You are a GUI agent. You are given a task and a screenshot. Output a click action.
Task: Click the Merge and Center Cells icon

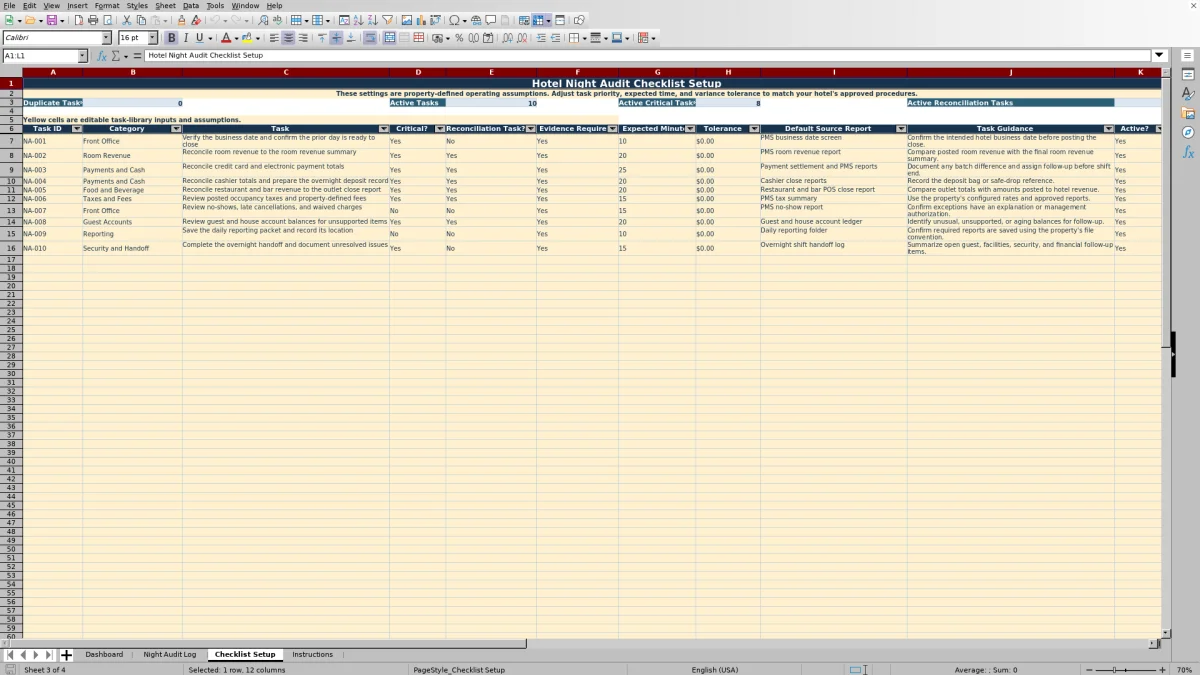tap(390, 38)
